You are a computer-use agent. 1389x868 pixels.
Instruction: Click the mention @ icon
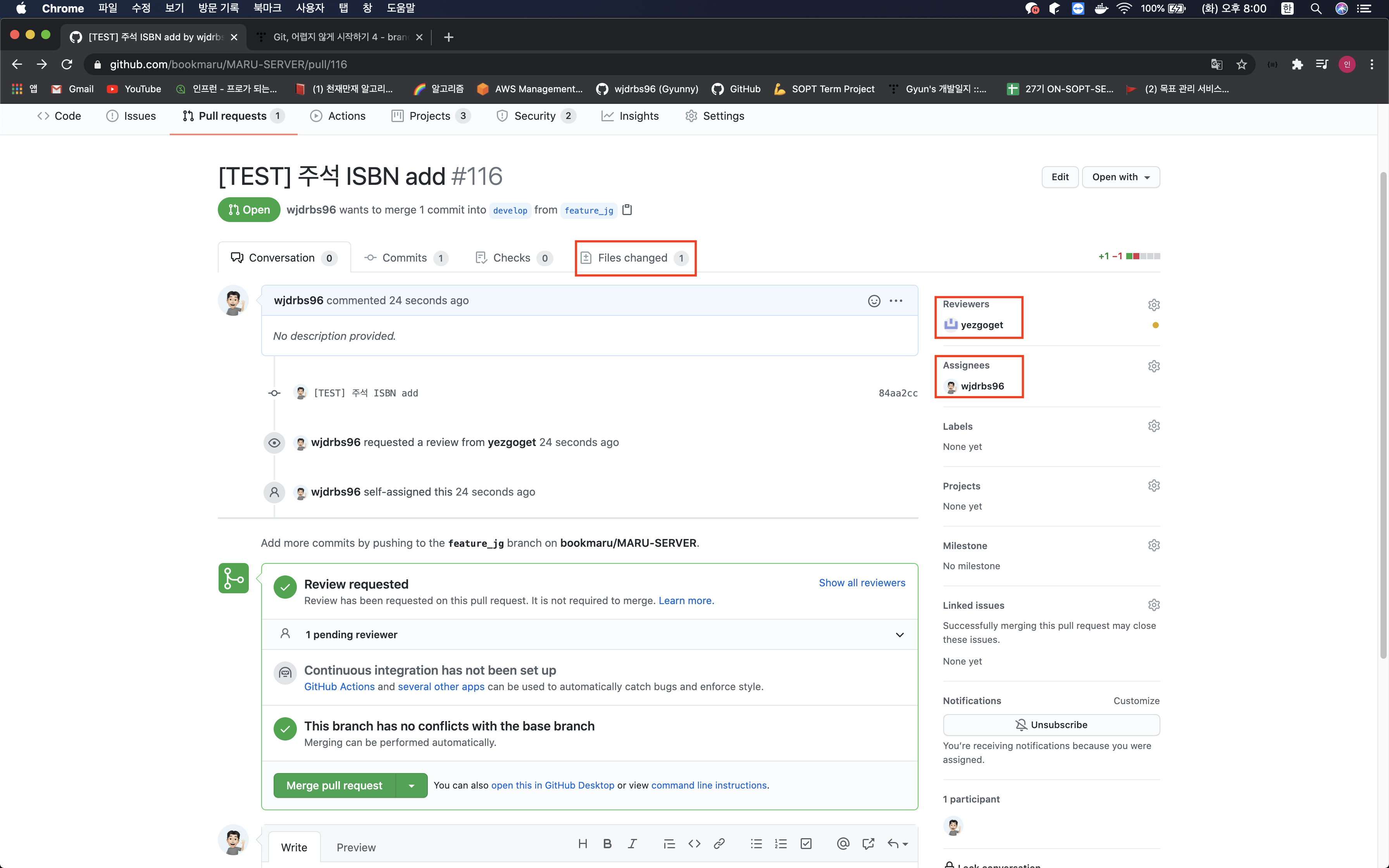[x=843, y=843]
